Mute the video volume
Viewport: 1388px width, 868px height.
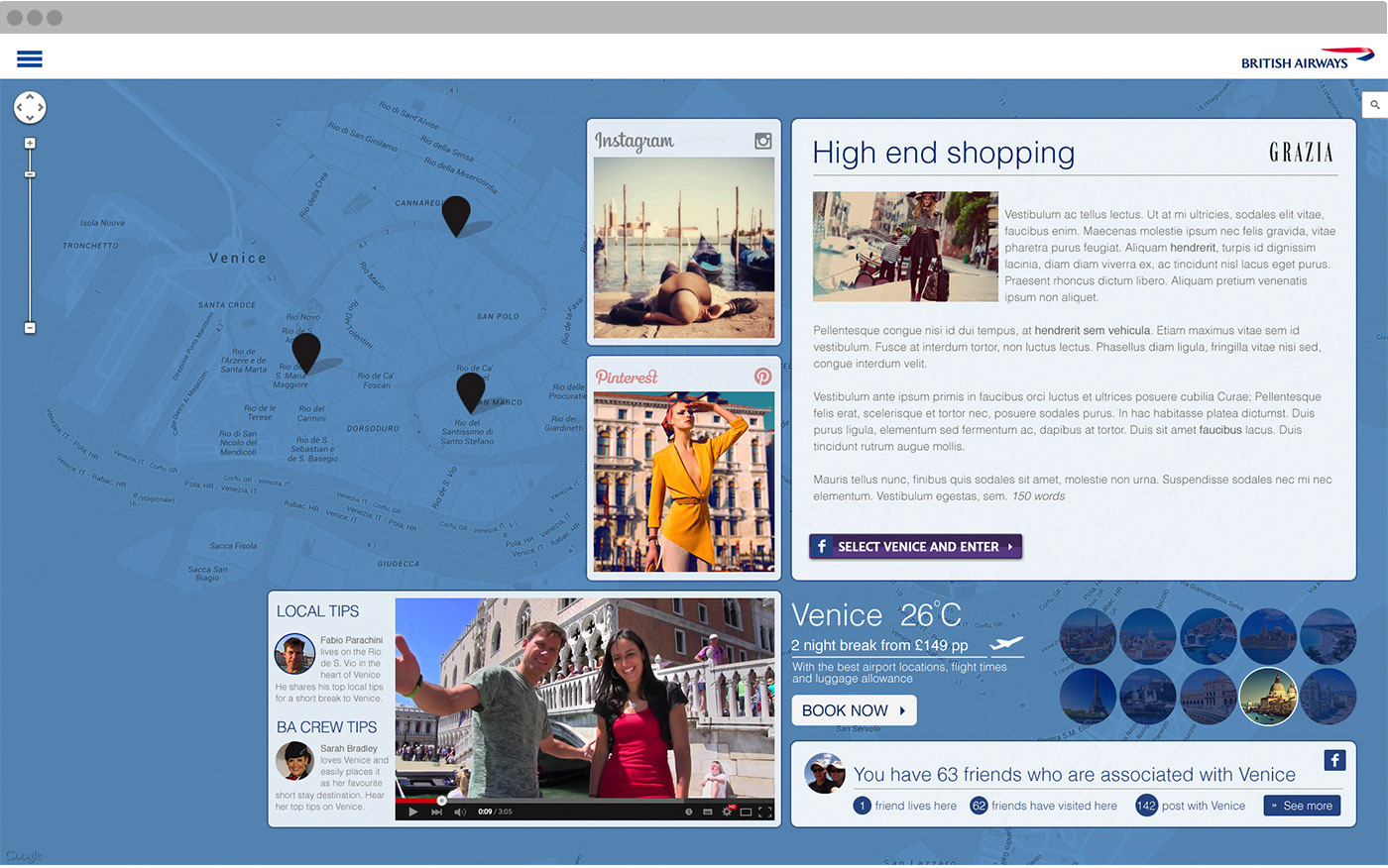(460, 813)
